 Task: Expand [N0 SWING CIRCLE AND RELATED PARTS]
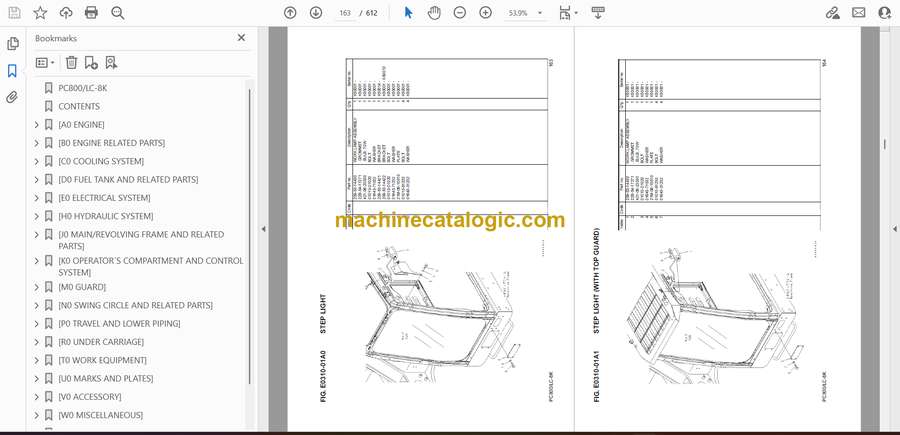pos(37,305)
